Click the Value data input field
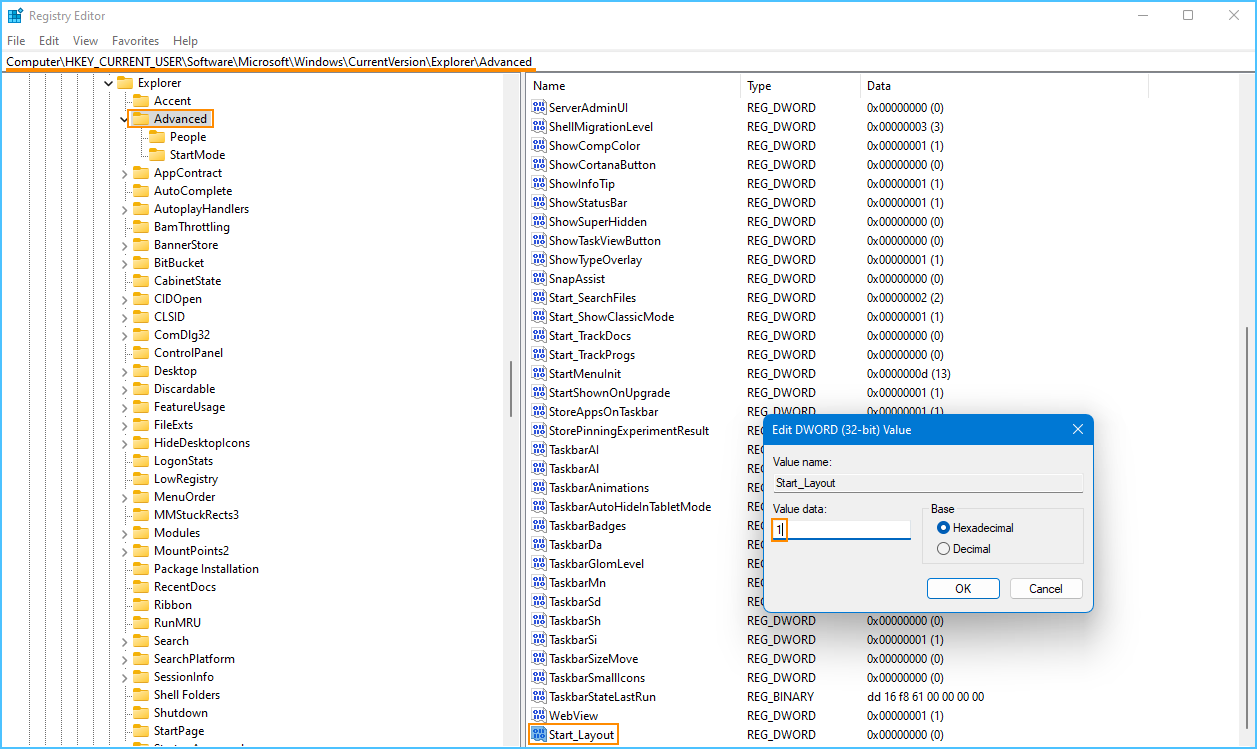Image resolution: width=1257 pixels, height=749 pixels. coord(842,529)
